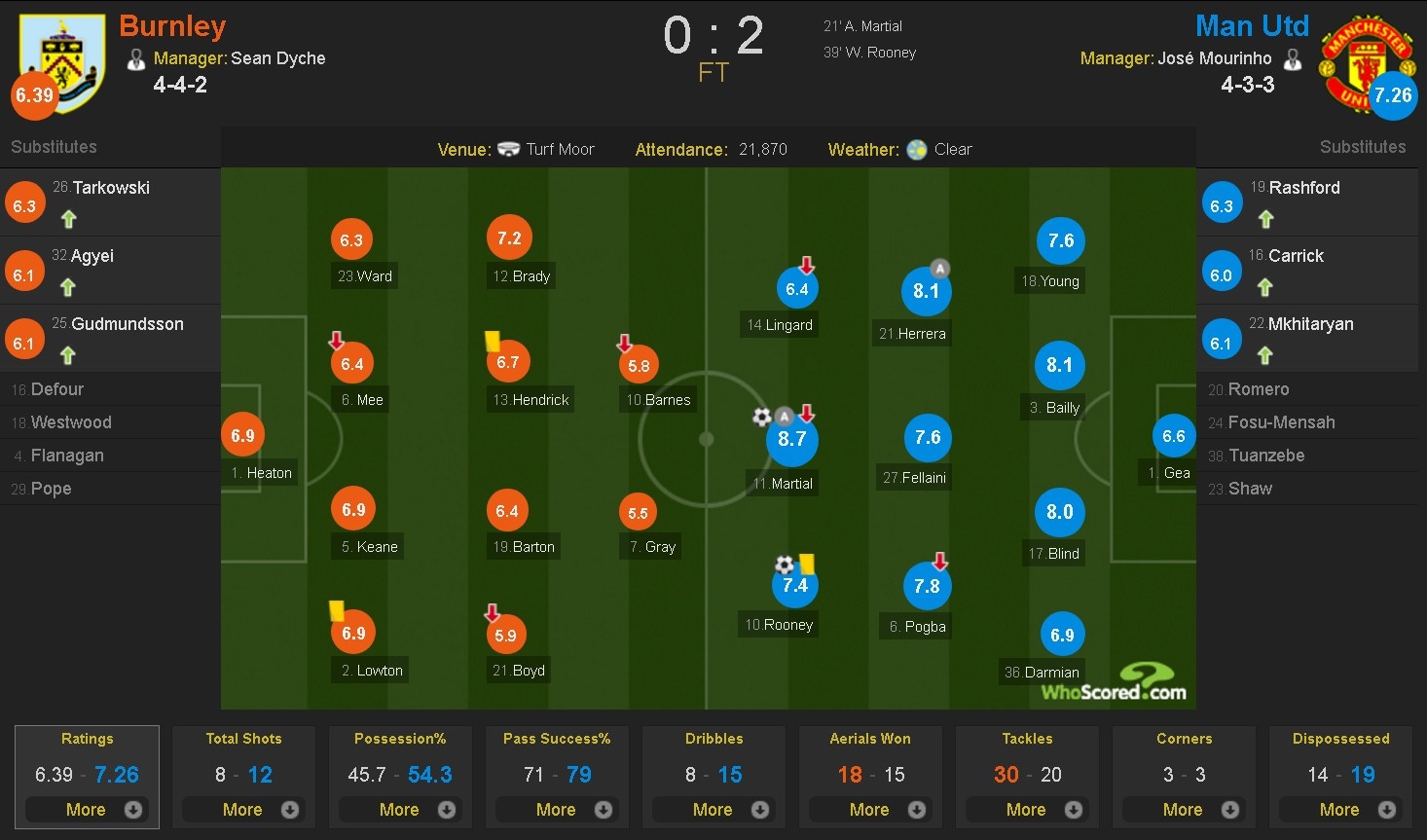This screenshot has width=1427, height=840.
Task: Click yellow card icon above Hendrick
Action: pyautogui.click(x=493, y=341)
